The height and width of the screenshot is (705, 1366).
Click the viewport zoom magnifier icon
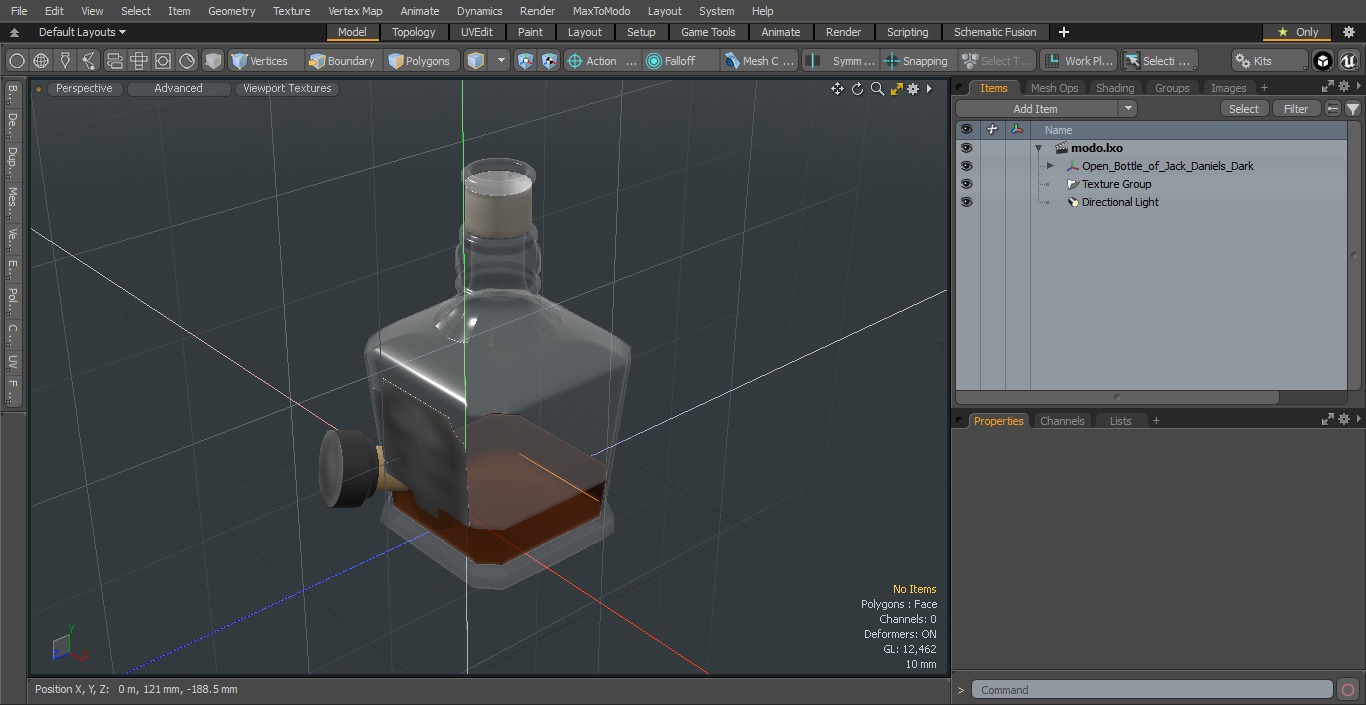tap(877, 89)
